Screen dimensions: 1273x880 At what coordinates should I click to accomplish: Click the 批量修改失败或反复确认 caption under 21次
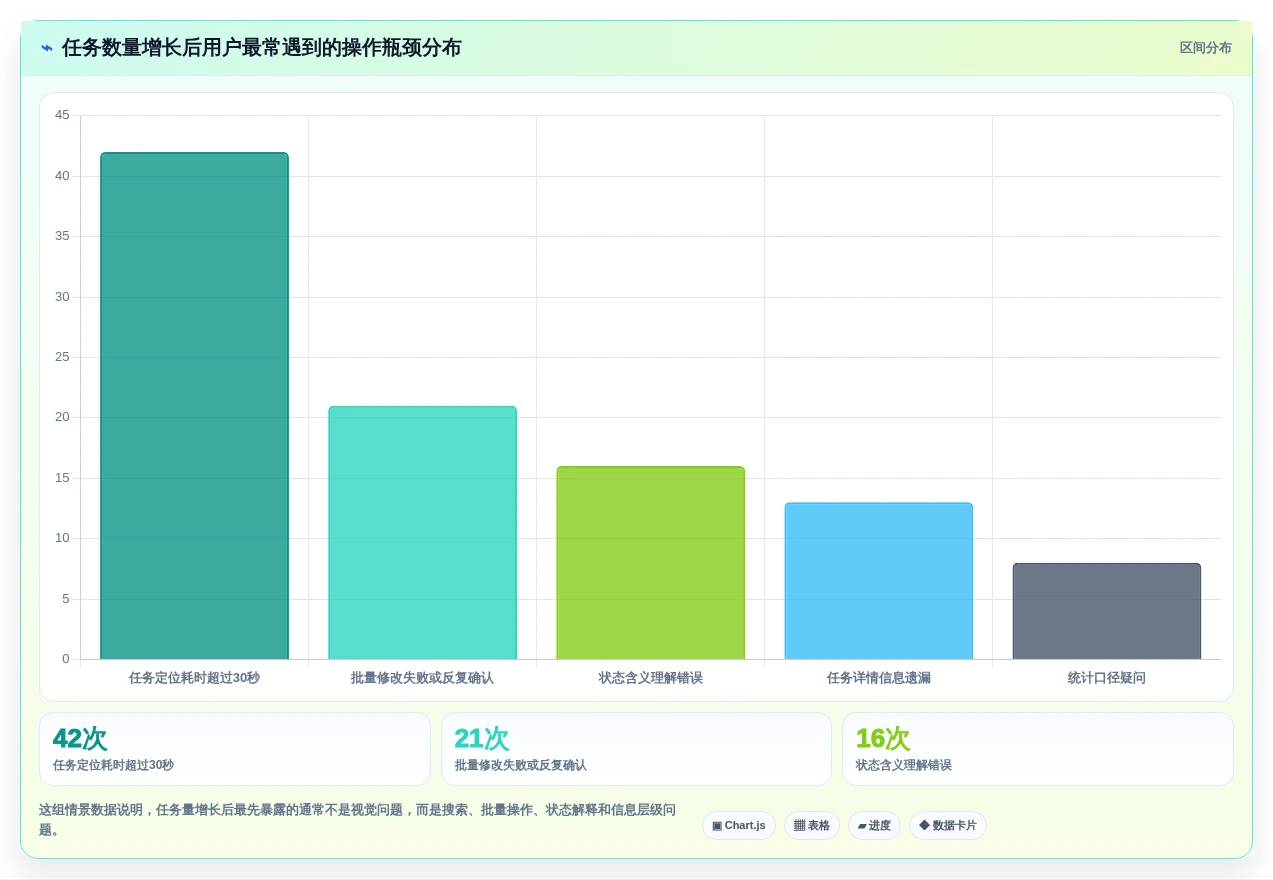(x=521, y=765)
